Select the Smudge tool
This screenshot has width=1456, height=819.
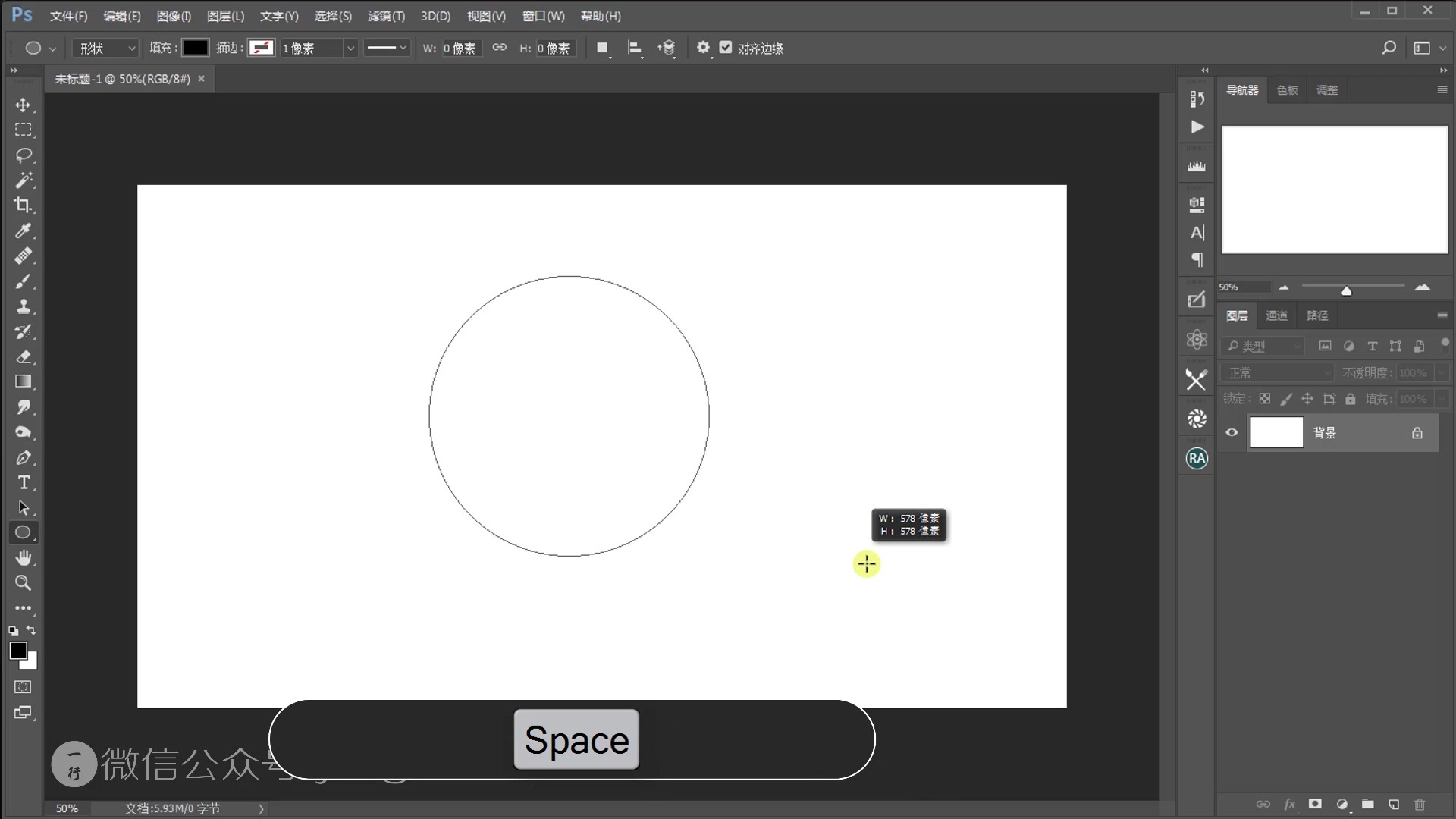(23, 406)
